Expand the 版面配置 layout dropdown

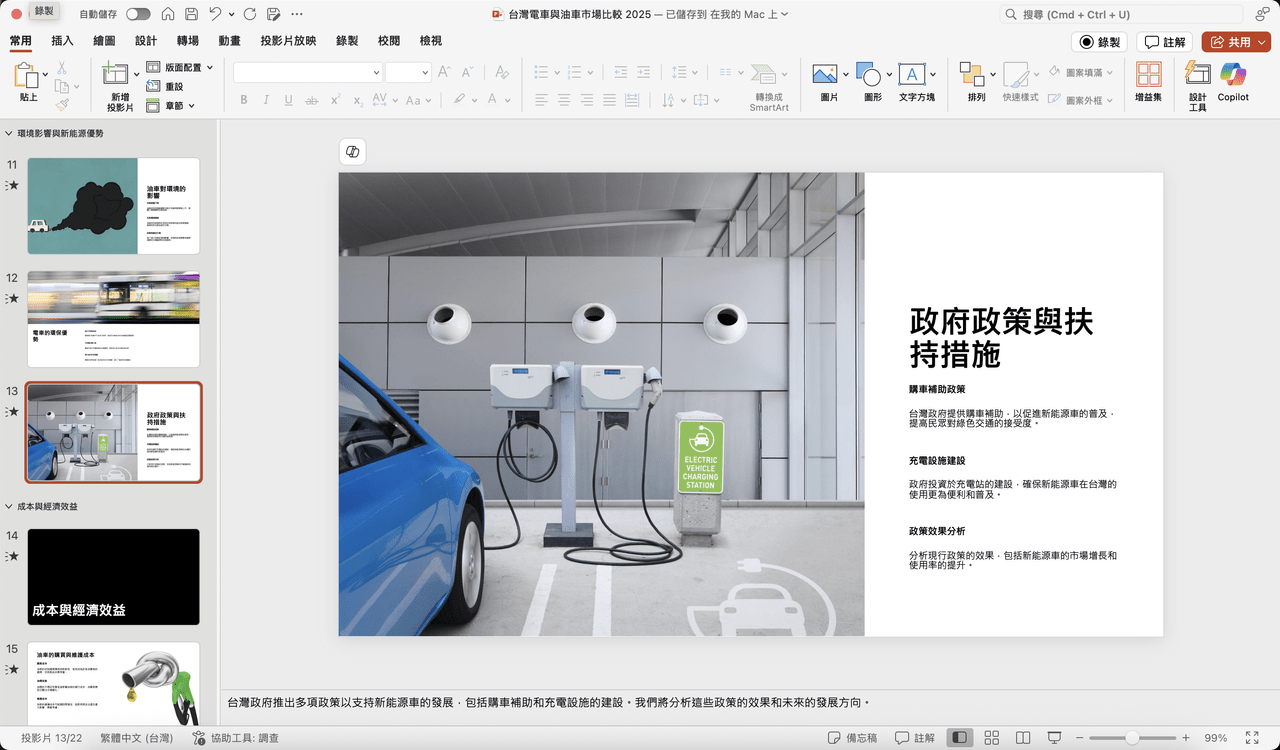coord(181,67)
